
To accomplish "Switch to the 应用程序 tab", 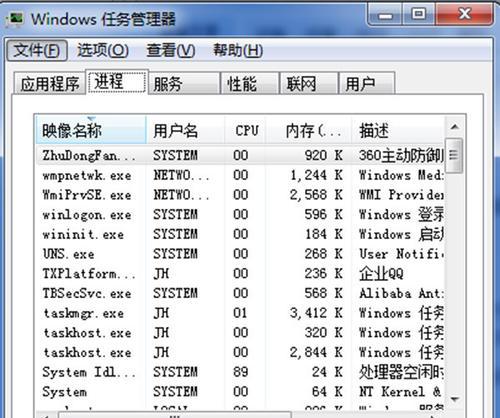I will point(50,83).
